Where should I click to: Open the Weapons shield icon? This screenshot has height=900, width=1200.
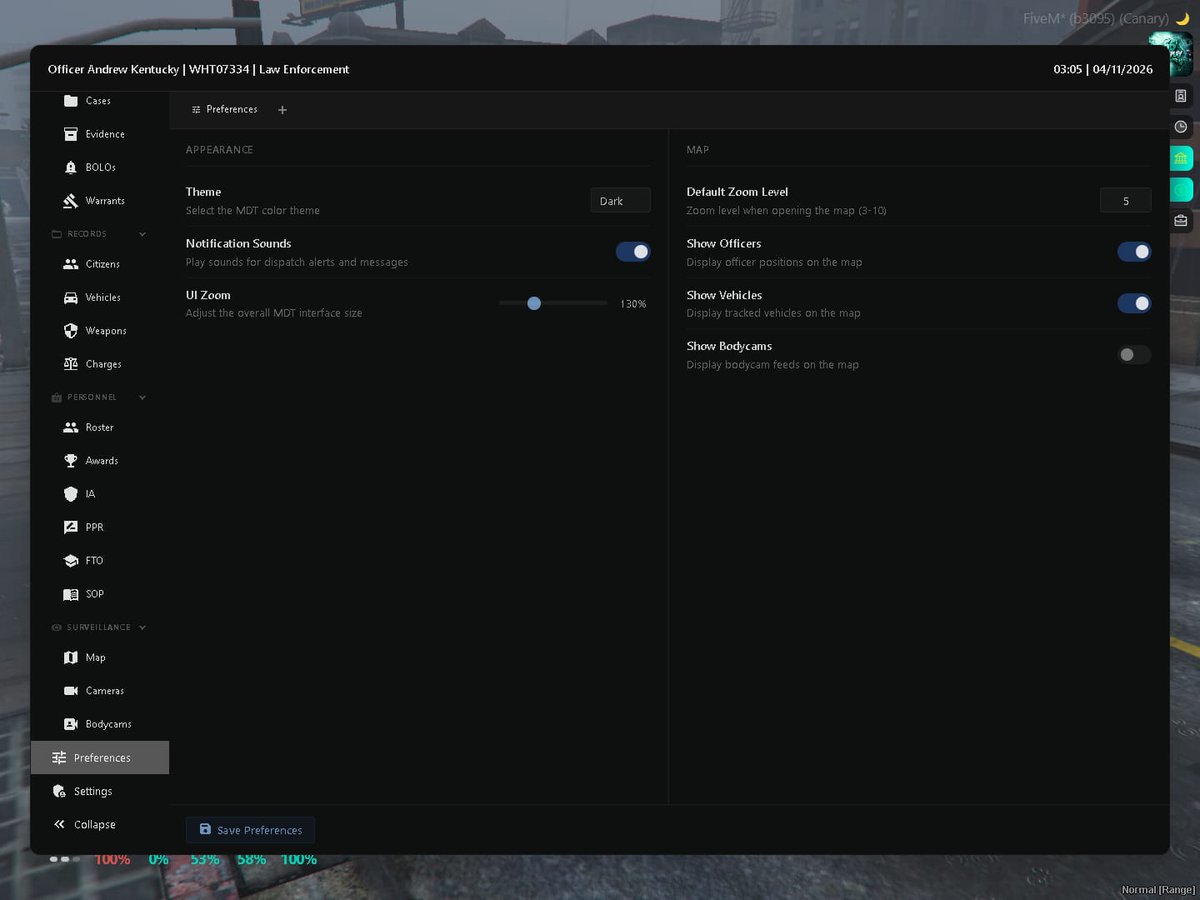point(70,331)
